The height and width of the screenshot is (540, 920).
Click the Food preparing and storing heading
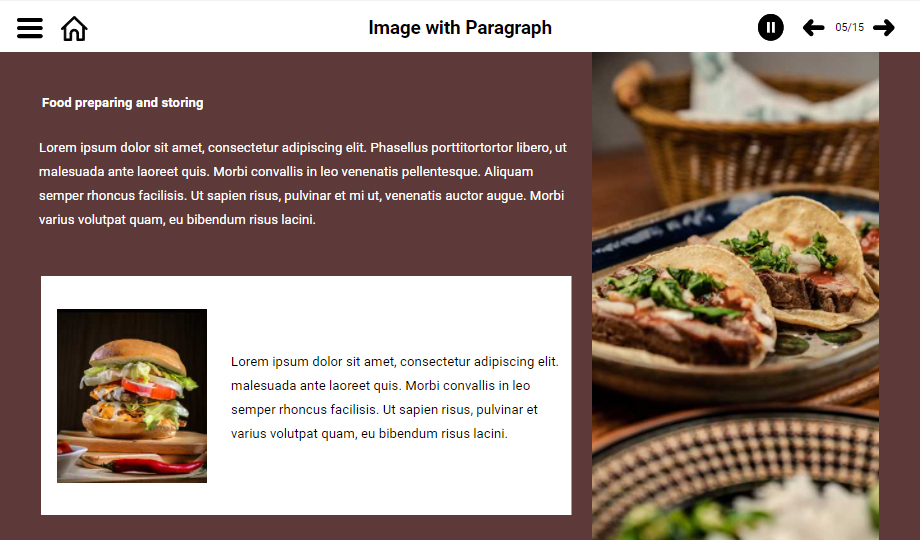tap(123, 103)
